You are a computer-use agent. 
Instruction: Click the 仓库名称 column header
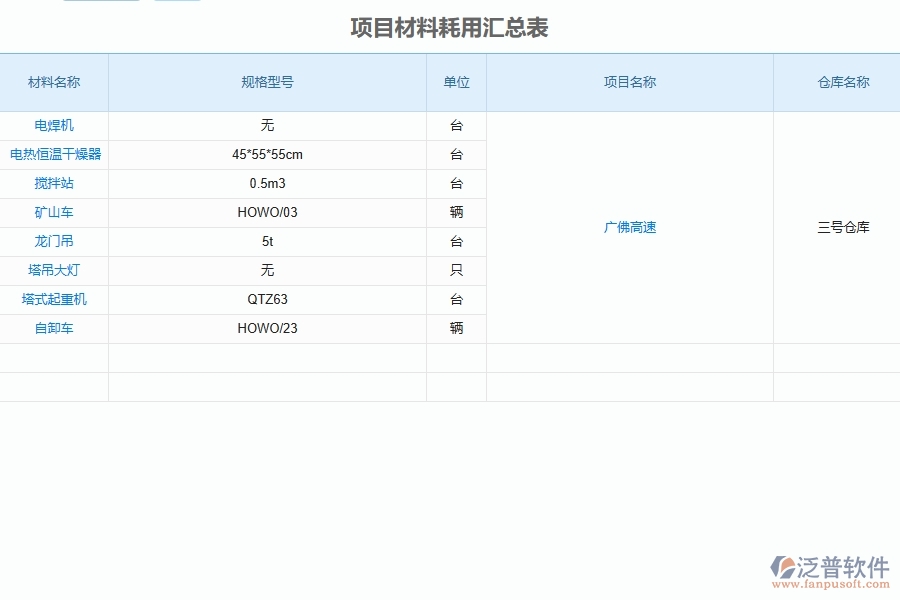(x=841, y=83)
